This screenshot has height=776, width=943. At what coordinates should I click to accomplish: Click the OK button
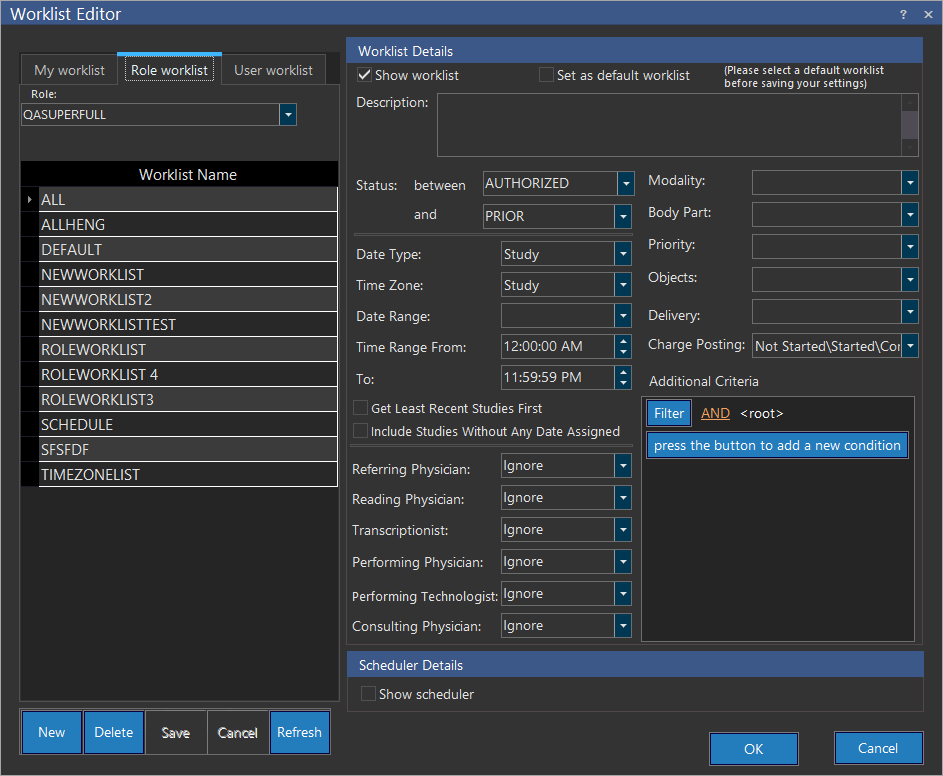click(x=753, y=749)
